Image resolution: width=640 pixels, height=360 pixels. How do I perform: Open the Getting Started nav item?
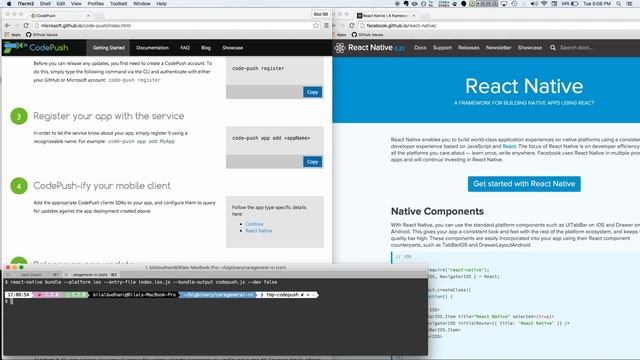[108, 48]
